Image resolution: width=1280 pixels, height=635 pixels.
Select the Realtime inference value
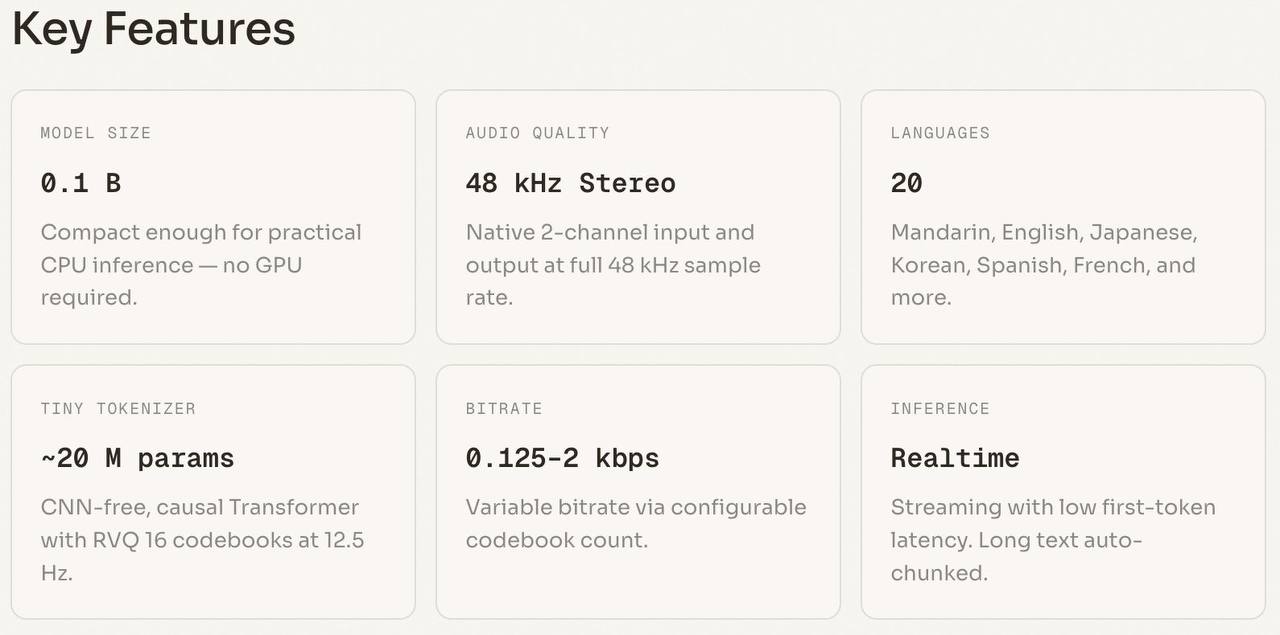click(955, 458)
